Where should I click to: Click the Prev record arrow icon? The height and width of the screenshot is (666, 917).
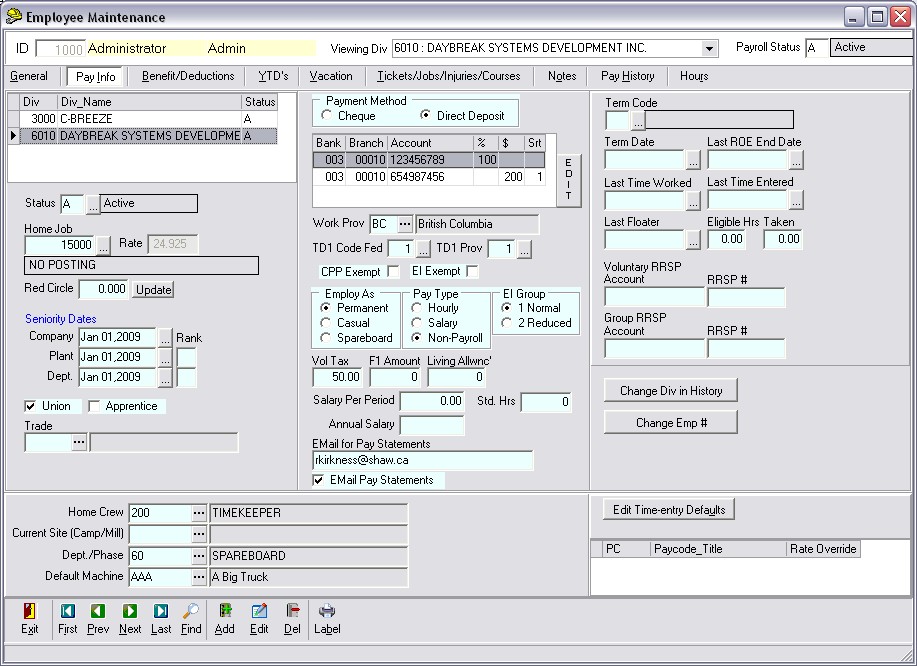pos(98,611)
